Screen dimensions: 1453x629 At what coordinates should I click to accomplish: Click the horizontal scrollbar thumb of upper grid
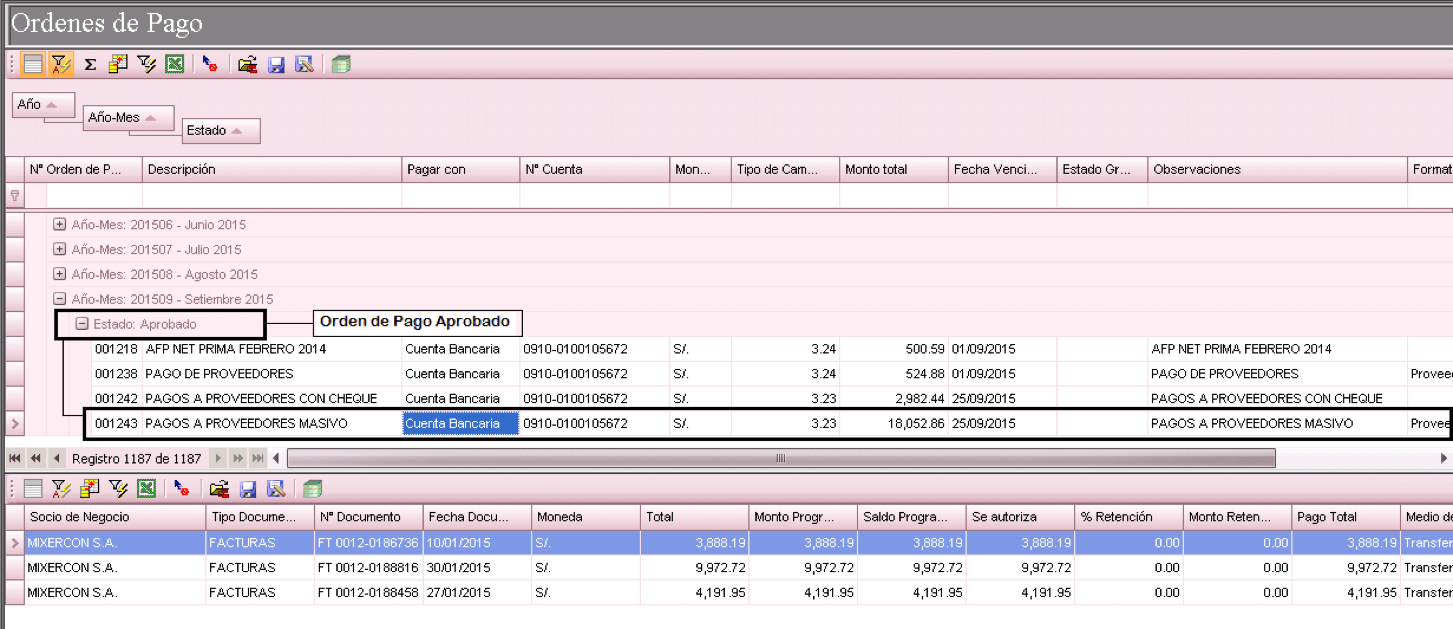pos(781,458)
